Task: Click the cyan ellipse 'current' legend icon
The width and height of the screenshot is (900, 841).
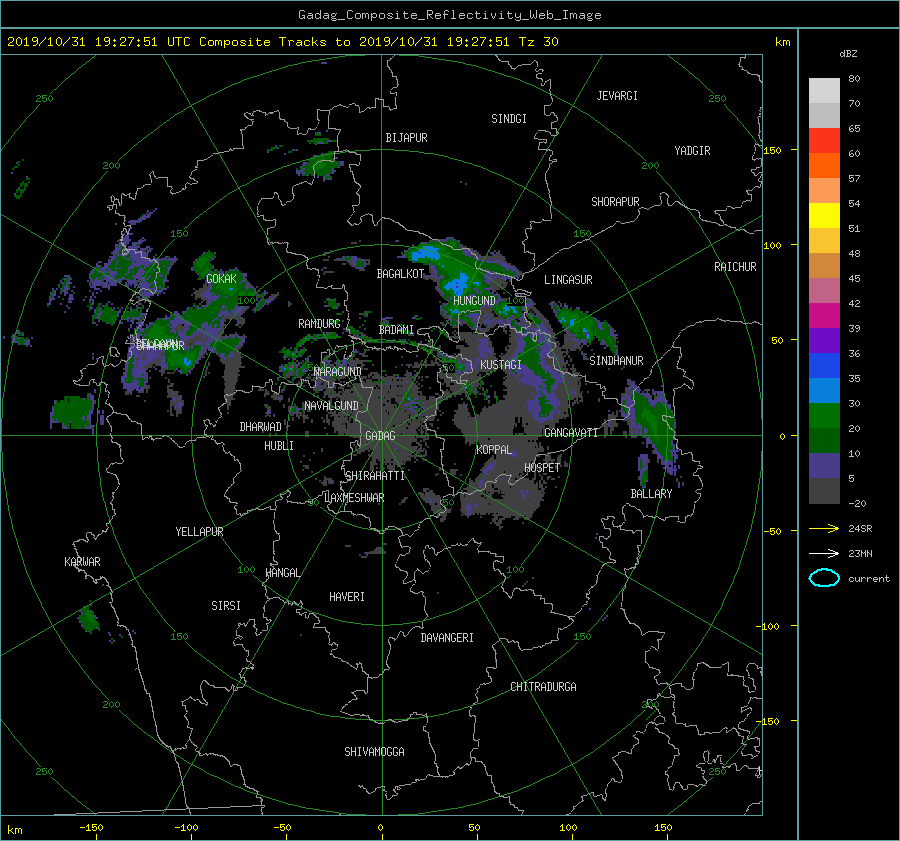Action: tap(824, 578)
